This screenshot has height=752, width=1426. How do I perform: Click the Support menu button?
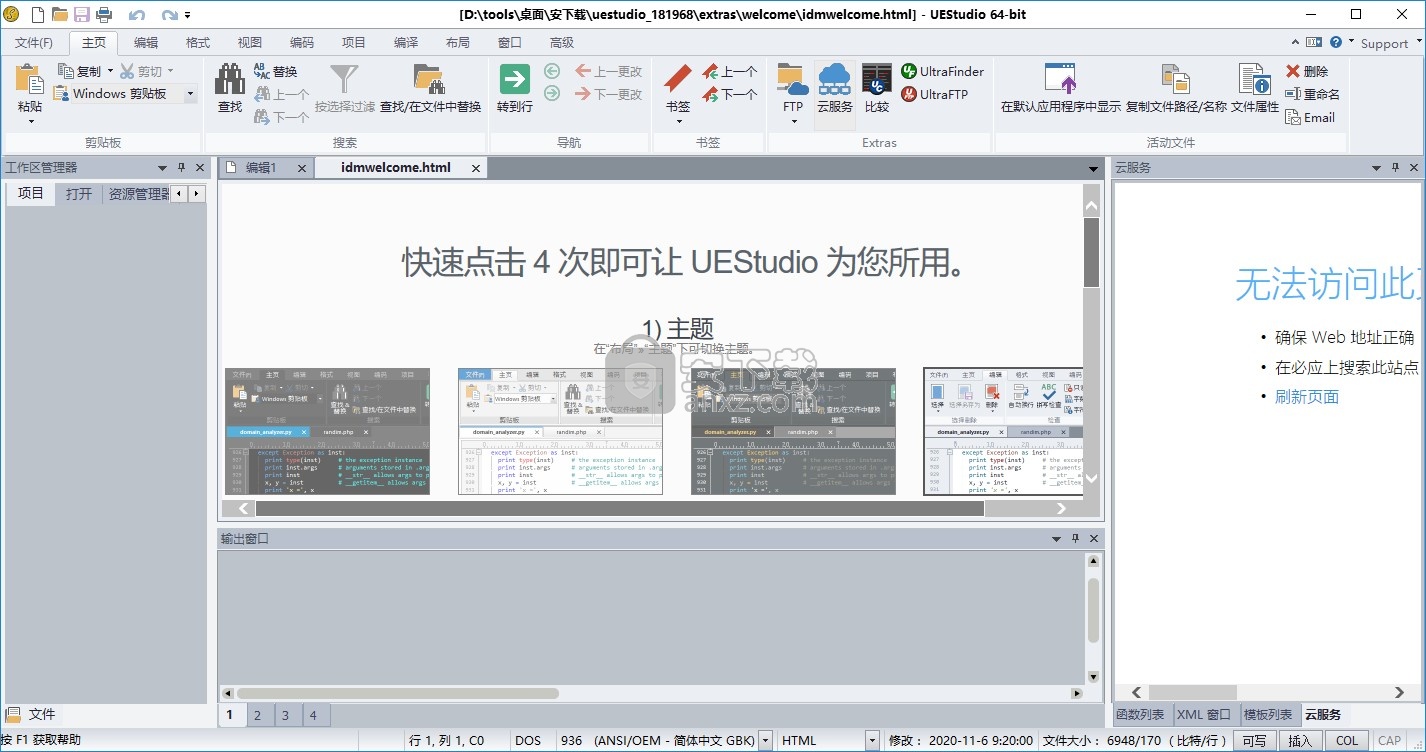tap(1384, 43)
